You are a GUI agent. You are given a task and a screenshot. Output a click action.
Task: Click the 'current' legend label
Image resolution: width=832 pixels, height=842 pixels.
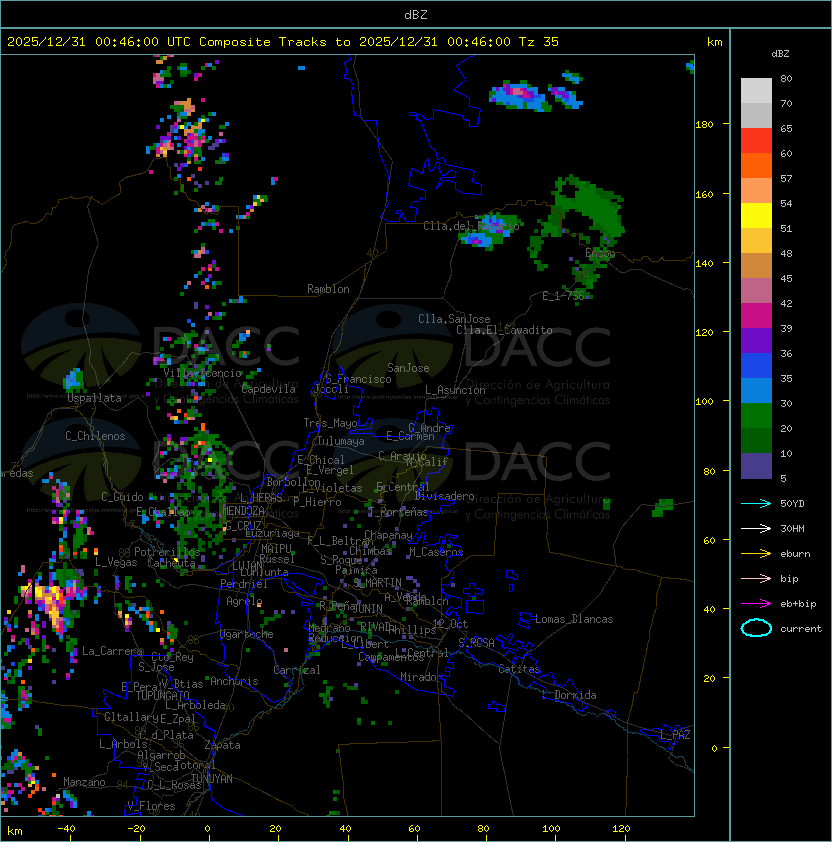click(801, 629)
